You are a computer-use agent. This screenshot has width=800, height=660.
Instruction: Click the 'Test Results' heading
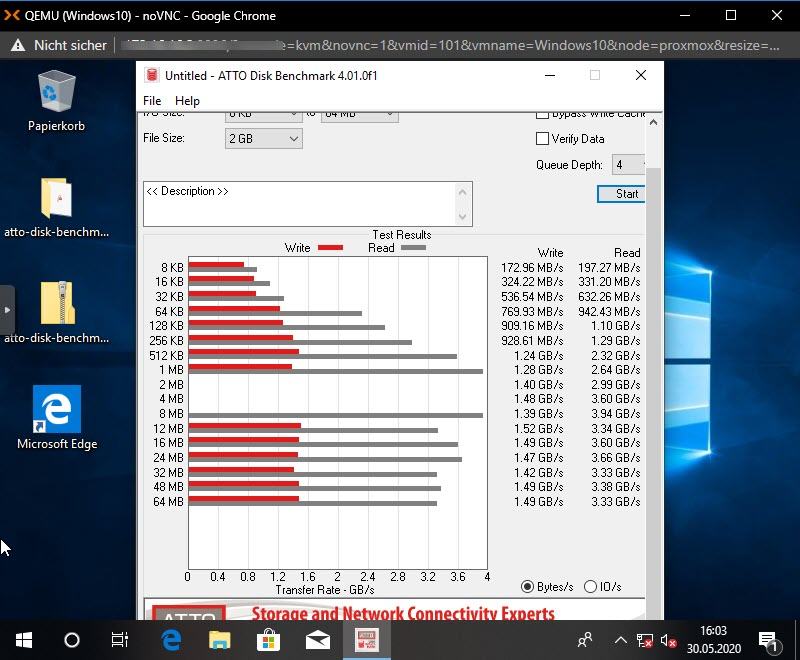[402, 235]
